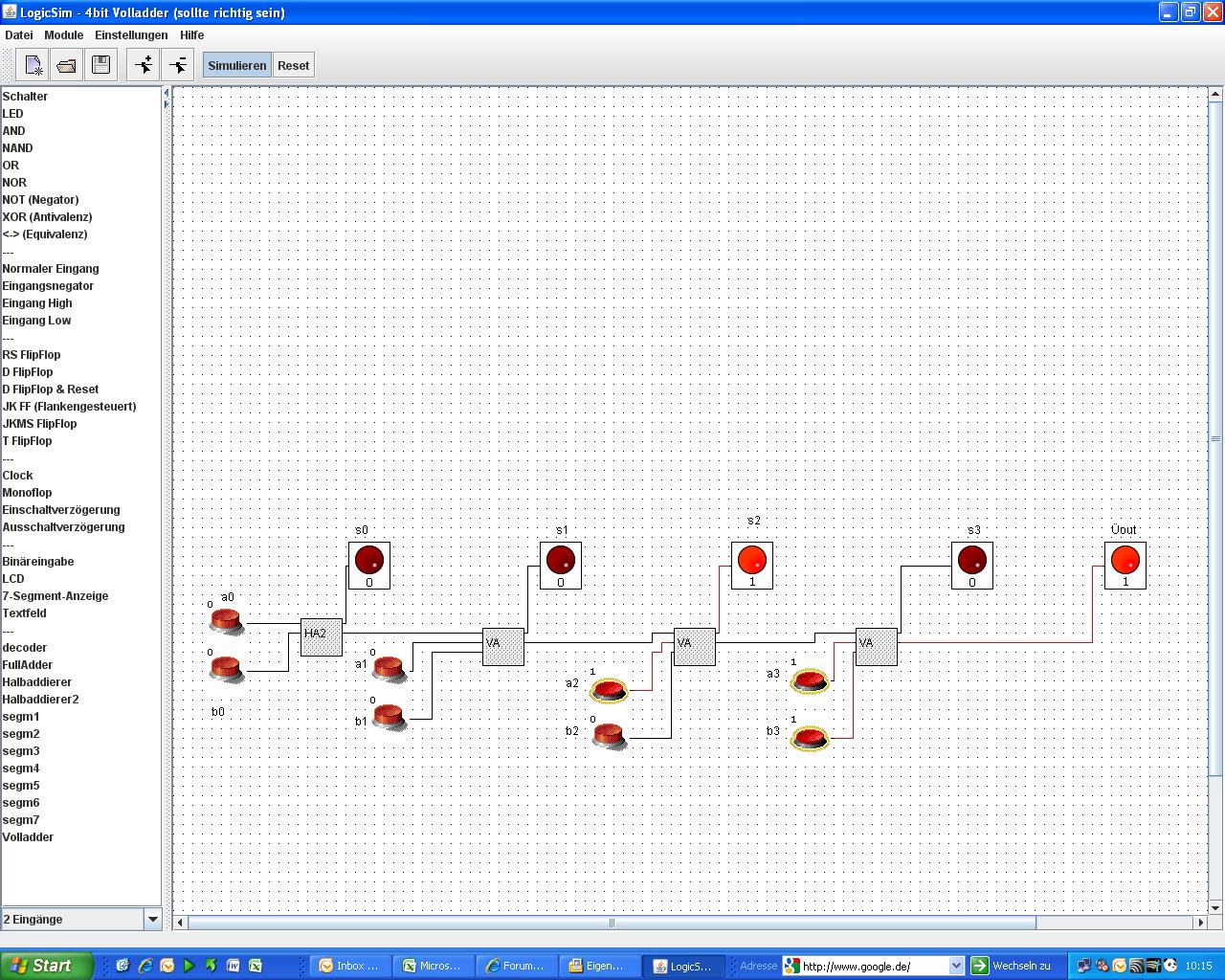Image resolution: width=1225 pixels, height=980 pixels.
Task: Click the Excel quick launch icon
Action: point(256,966)
